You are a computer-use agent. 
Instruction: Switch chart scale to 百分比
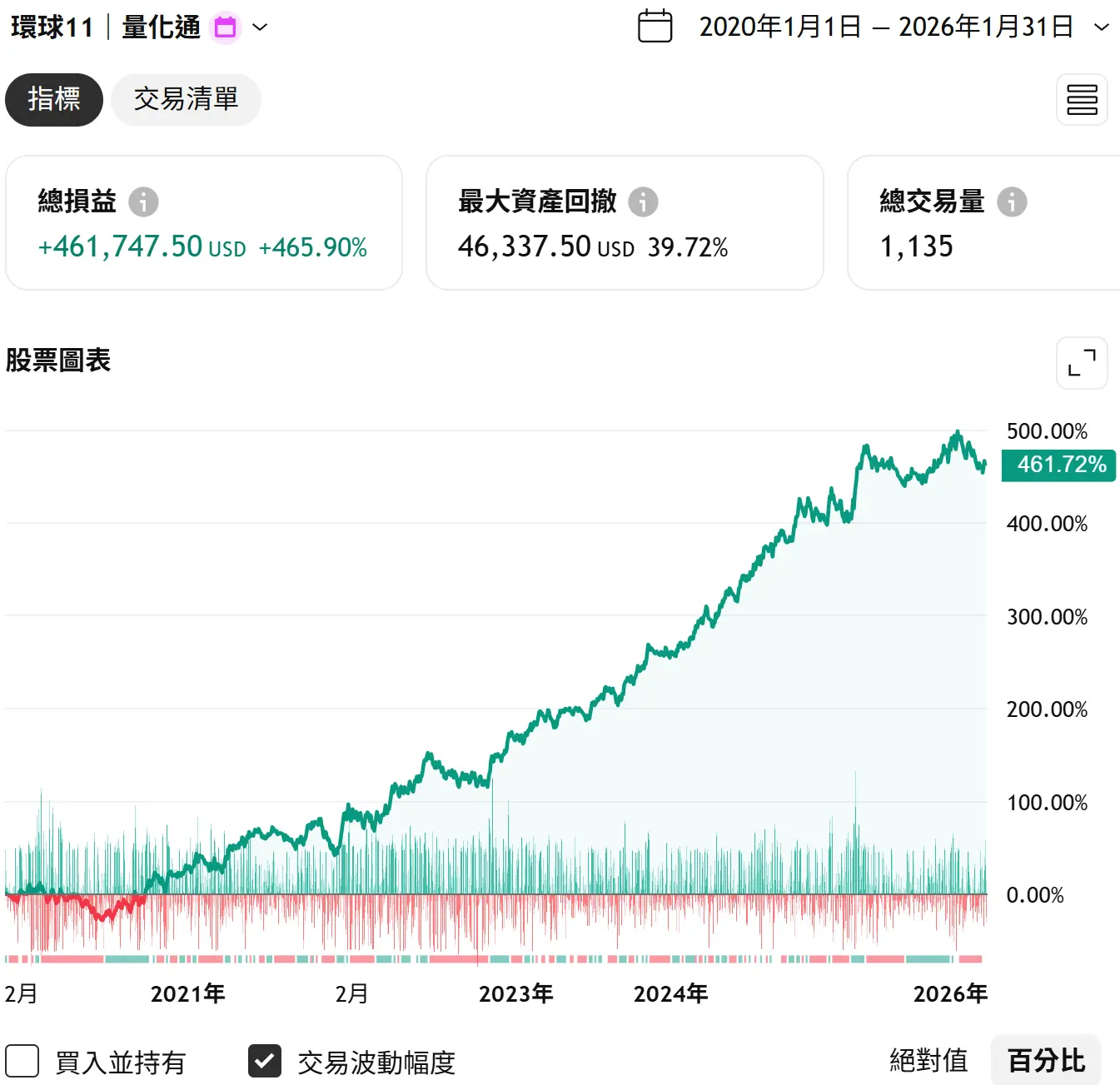1046,1061
